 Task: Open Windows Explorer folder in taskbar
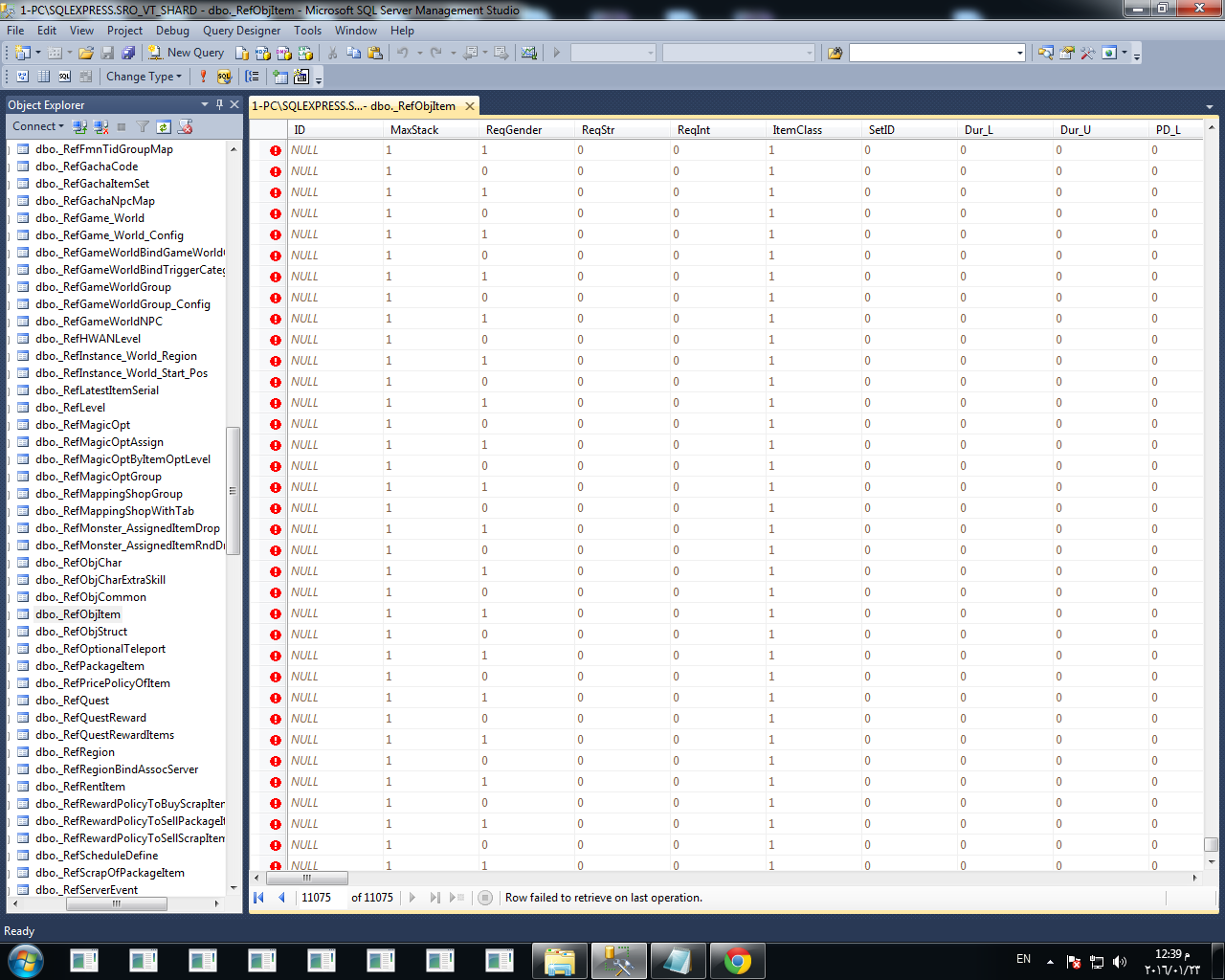point(560,961)
